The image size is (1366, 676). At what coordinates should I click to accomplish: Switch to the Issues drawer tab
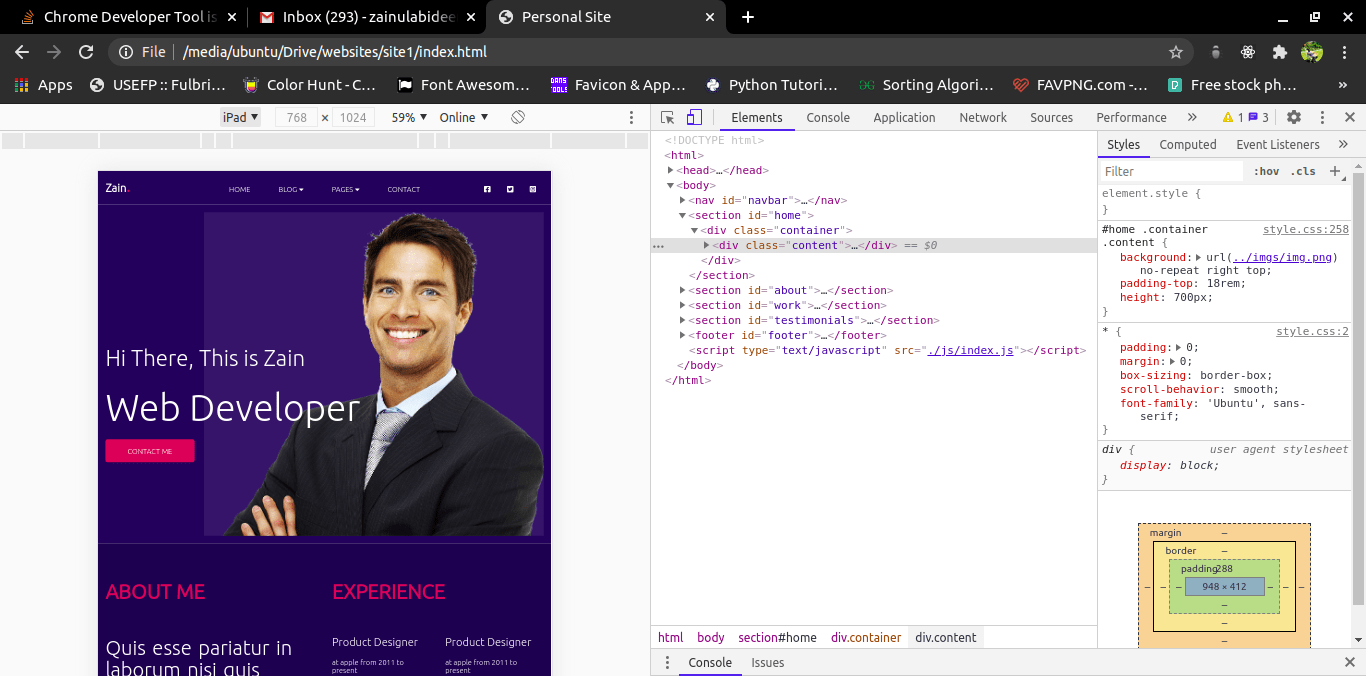tap(768, 662)
